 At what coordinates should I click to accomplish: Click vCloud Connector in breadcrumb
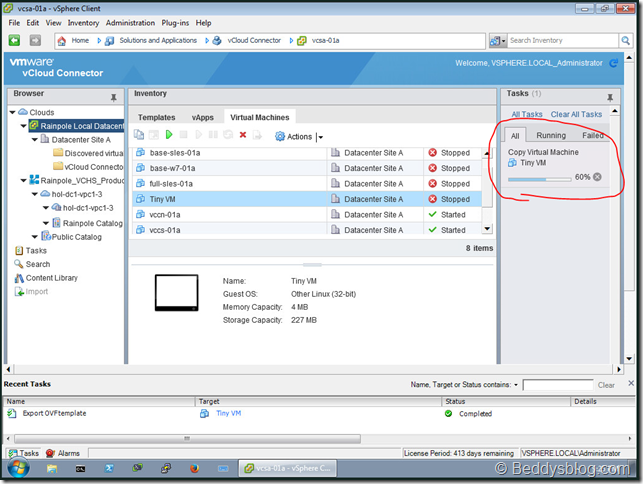point(254,41)
